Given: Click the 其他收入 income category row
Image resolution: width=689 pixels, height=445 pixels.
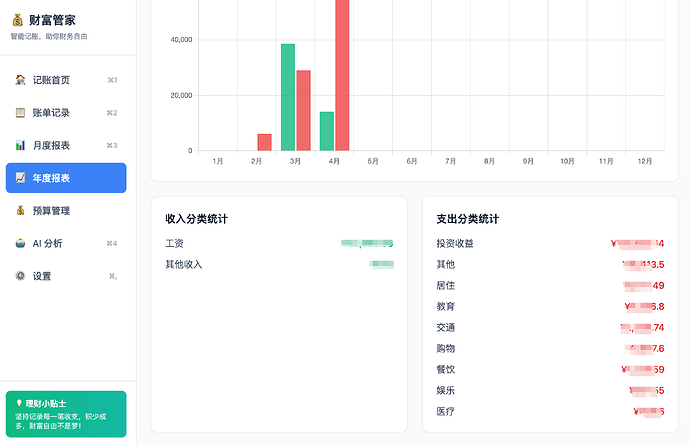Looking at the screenshot, I should [x=279, y=264].
